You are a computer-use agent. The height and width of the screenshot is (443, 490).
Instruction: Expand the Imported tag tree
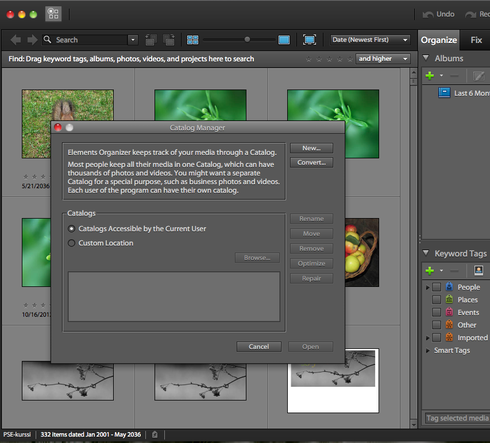tap(428, 338)
